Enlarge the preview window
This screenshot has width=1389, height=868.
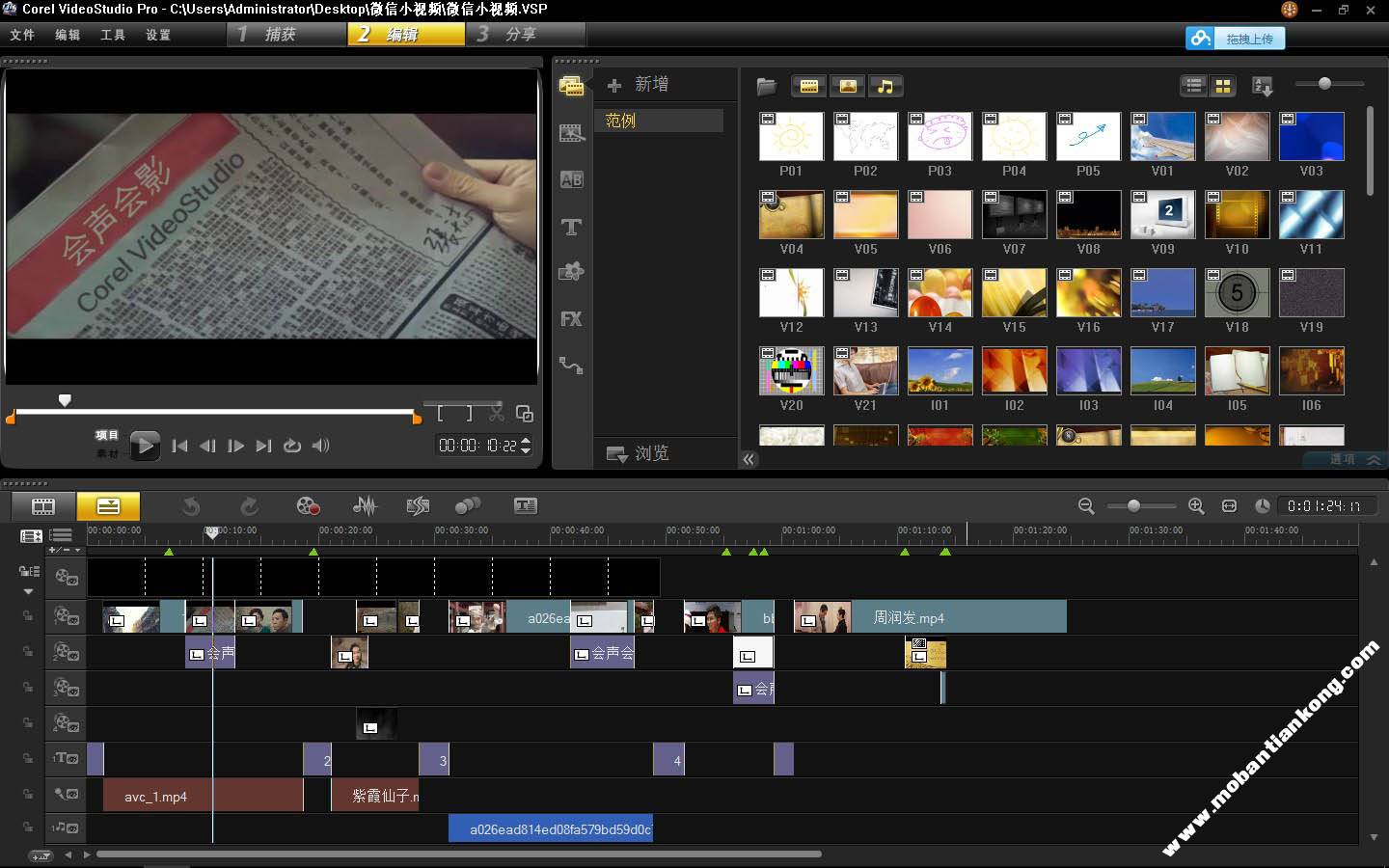(x=525, y=413)
